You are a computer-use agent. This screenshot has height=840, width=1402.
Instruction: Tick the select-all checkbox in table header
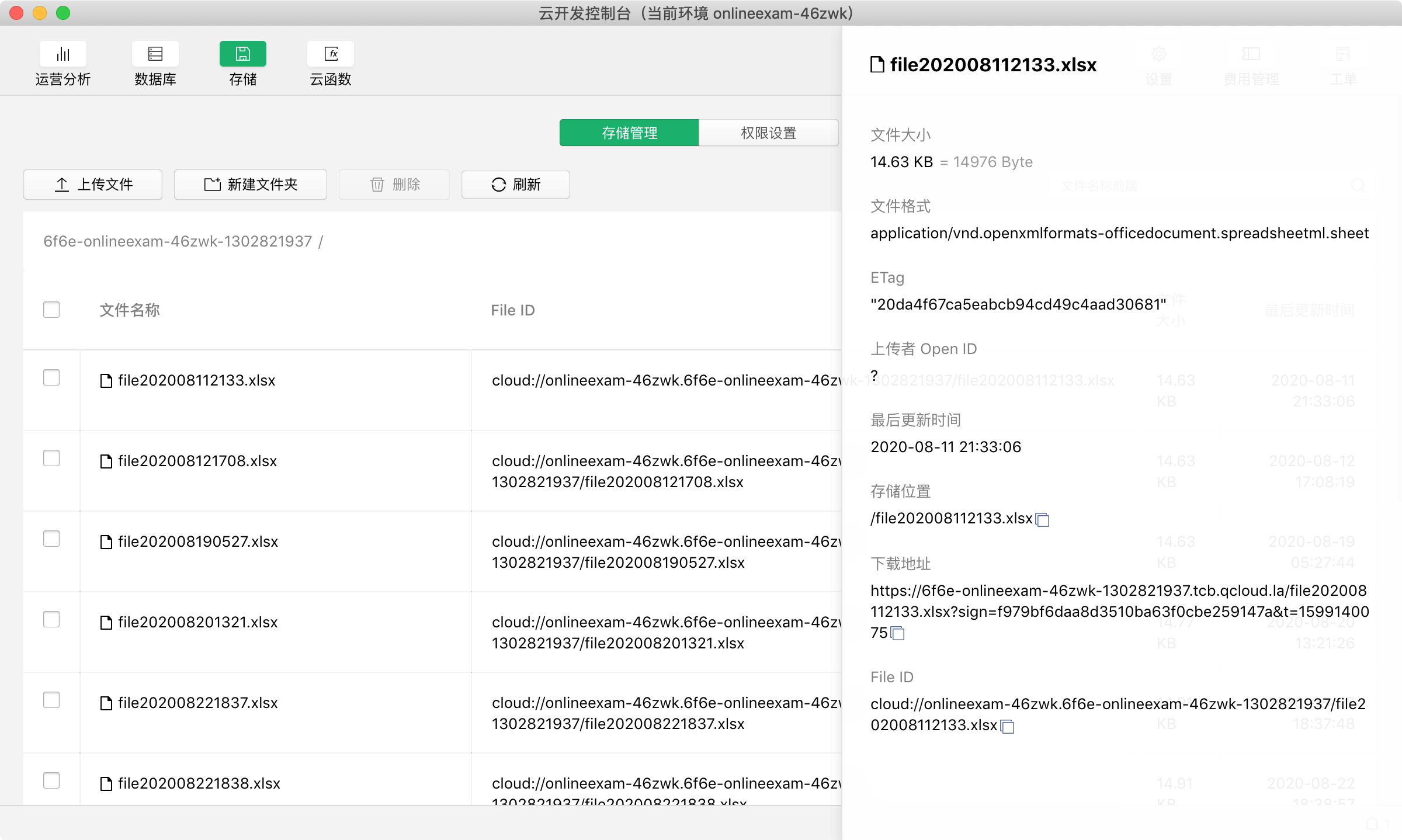click(51, 310)
